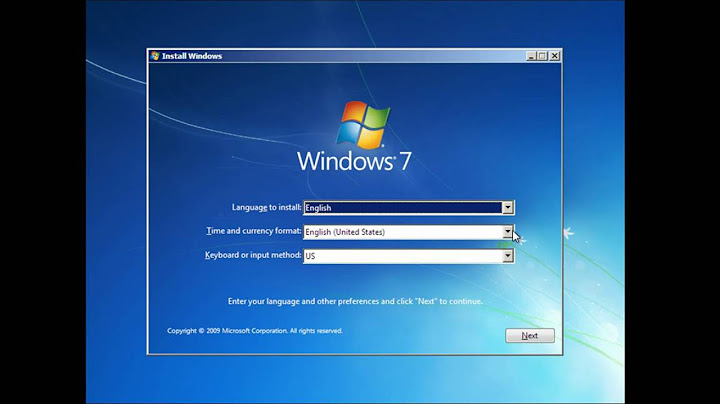
Task: Click the Next button
Action: coord(529,336)
